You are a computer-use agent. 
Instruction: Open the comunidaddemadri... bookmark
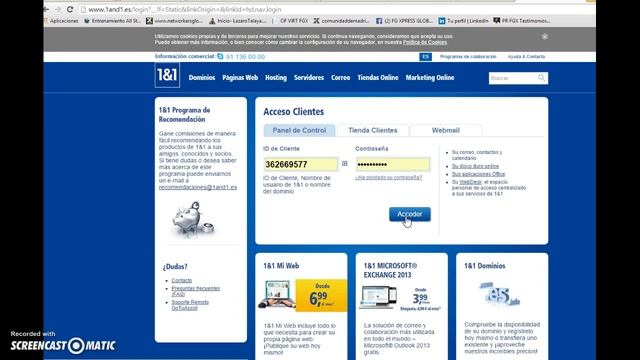[x=342, y=20]
